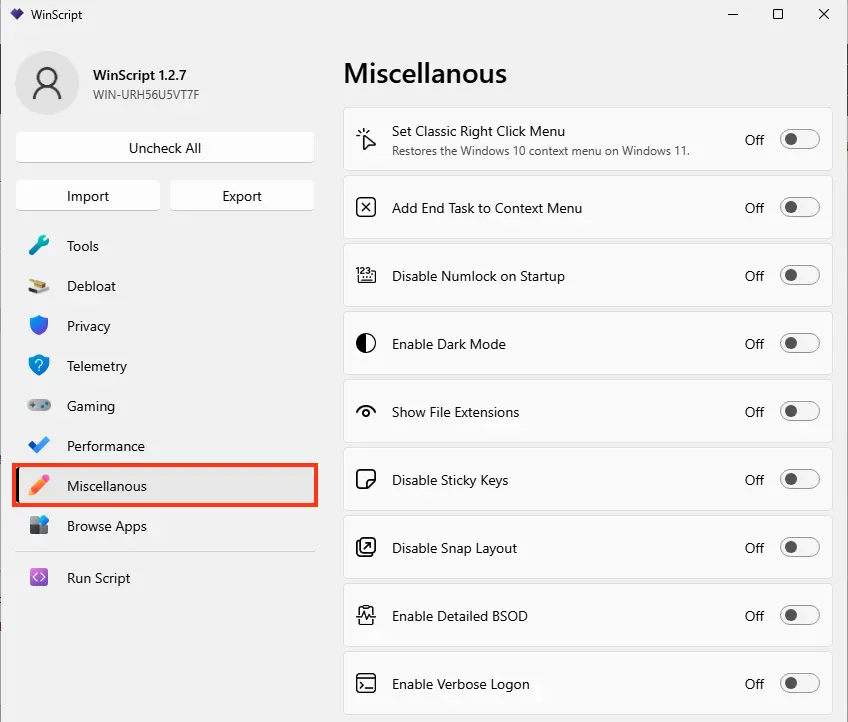Click 'Restores the Windows 10 context menu' description
The width and height of the screenshot is (848, 722).
[x=540, y=151]
